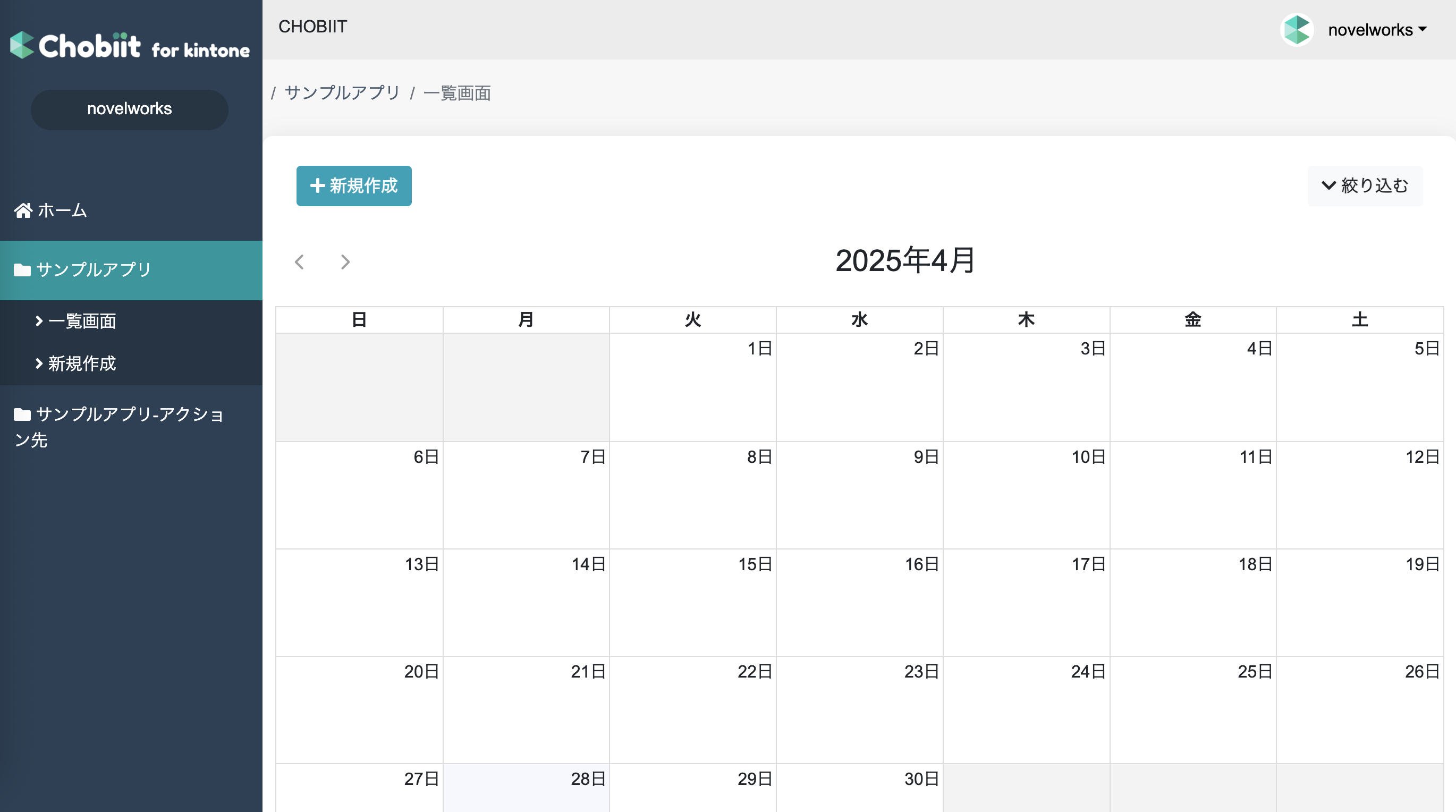Select the 23日 calendar cell
Screen dimensions: 1456x812
(x=860, y=710)
